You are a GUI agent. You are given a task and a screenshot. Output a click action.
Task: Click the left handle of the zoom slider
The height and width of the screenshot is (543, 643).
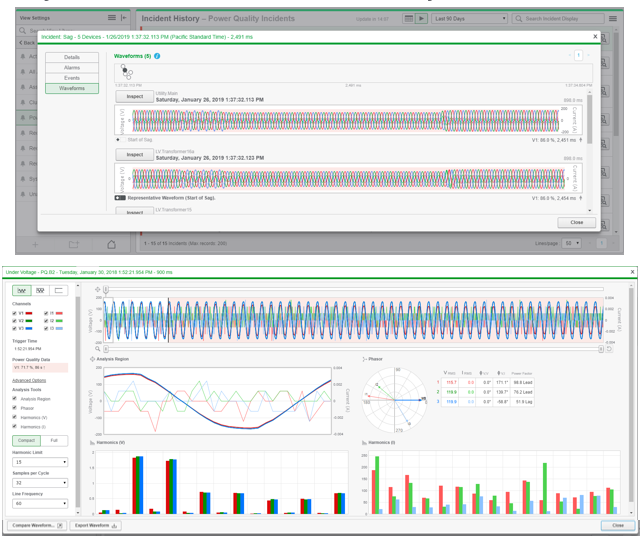click(x=106, y=349)
